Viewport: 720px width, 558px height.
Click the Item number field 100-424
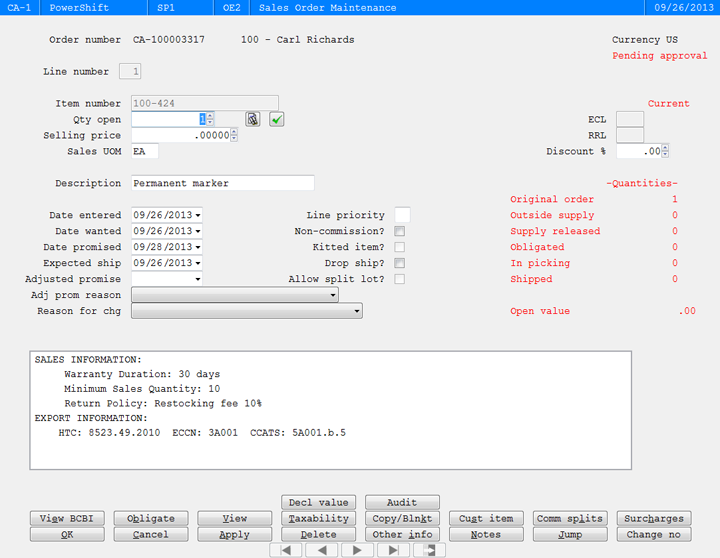(205, 103)
